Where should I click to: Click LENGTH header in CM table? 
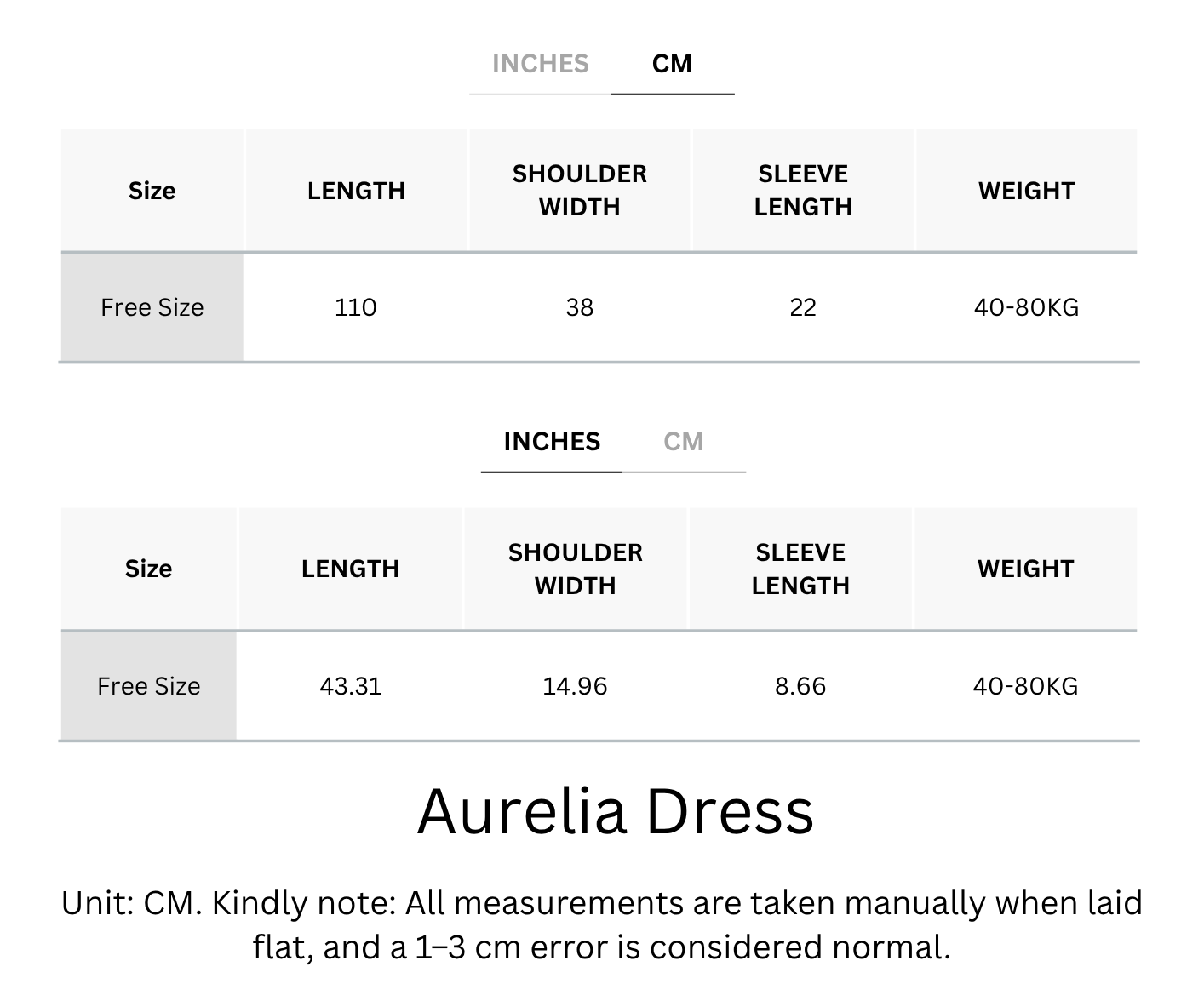pos(356,191)
